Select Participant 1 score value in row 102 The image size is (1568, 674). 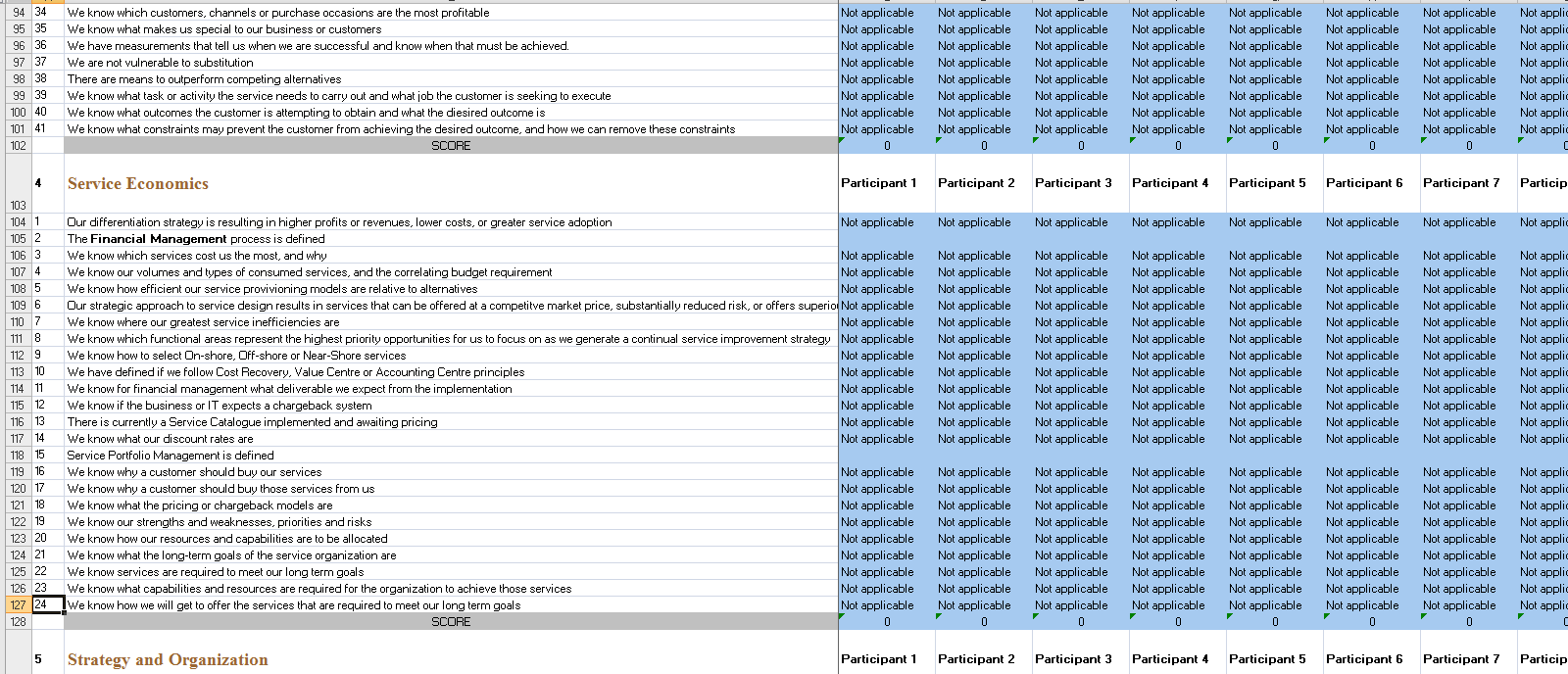(x=887, y=146)
